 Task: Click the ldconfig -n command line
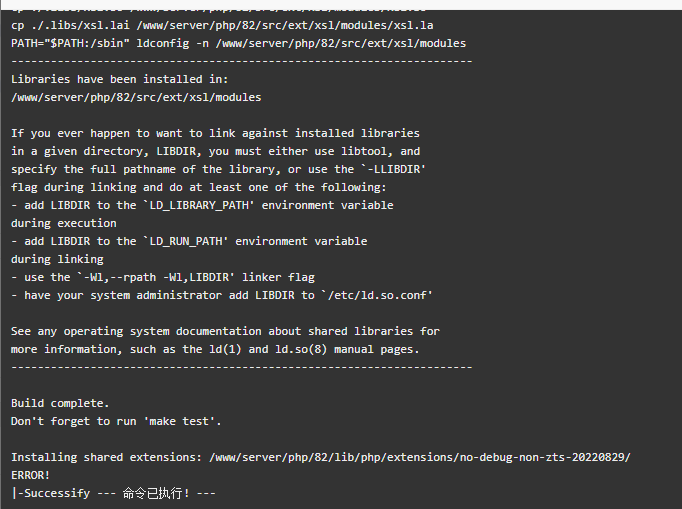tap(238, 43)
